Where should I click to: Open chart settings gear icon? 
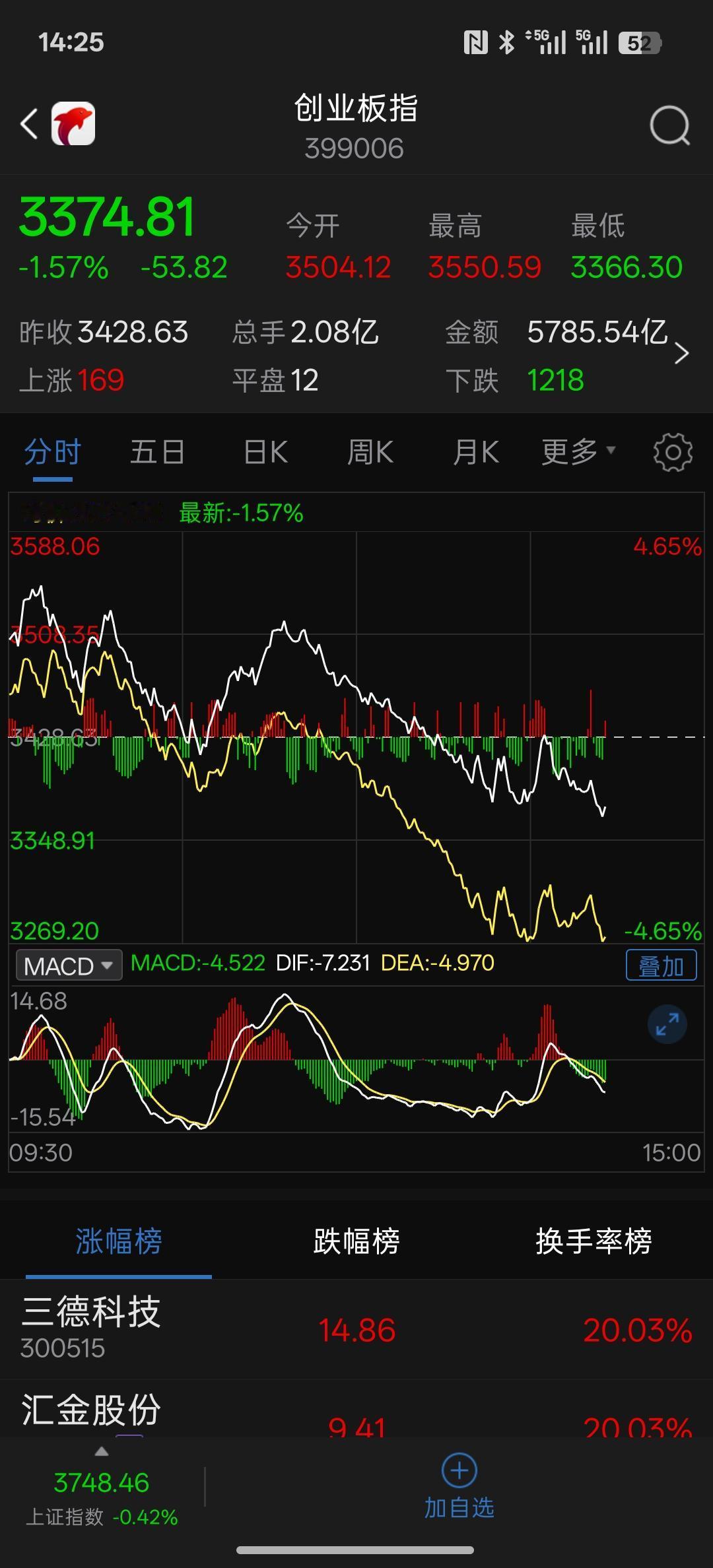tap(673, 452)
